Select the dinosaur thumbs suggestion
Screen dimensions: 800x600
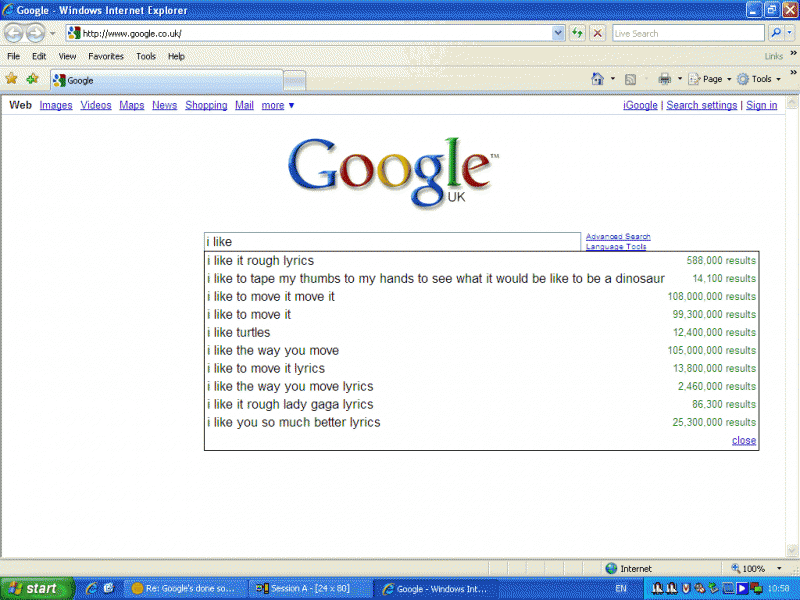point(482,279)
